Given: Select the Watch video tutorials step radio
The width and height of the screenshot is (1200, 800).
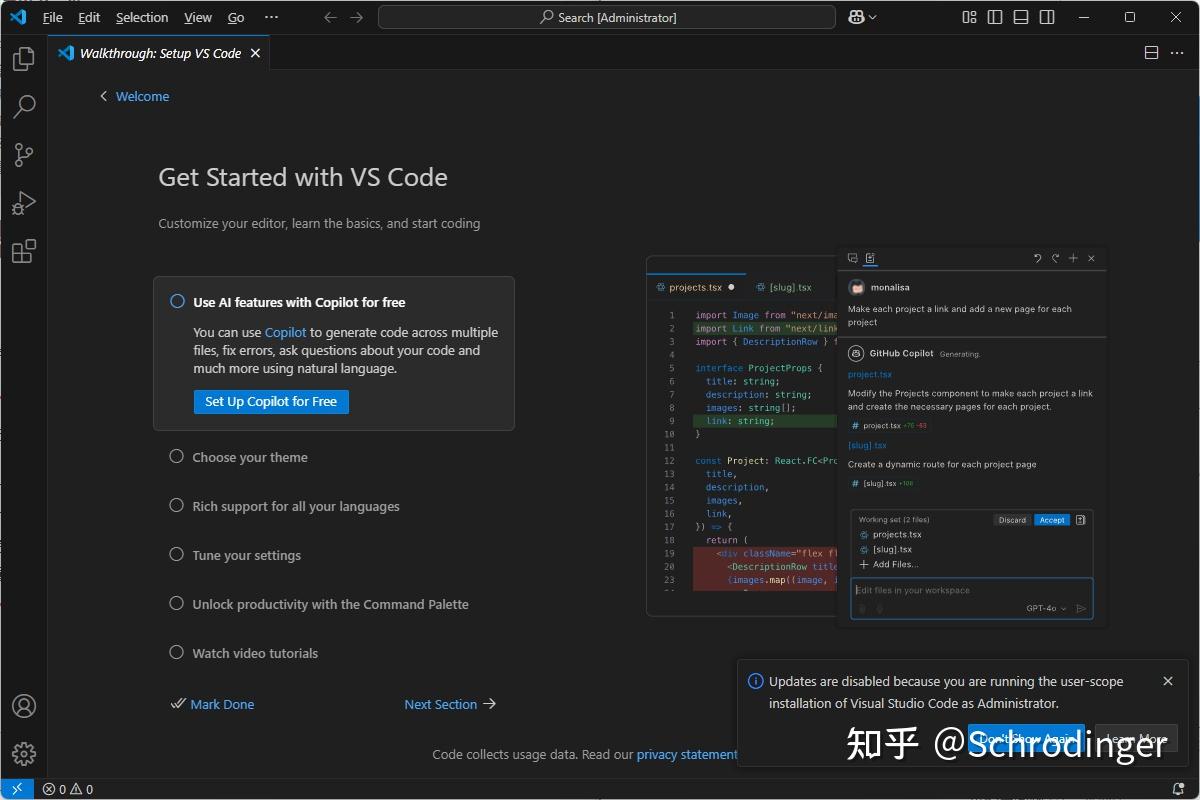Looking at the screenshot, I should pos(175,652).
